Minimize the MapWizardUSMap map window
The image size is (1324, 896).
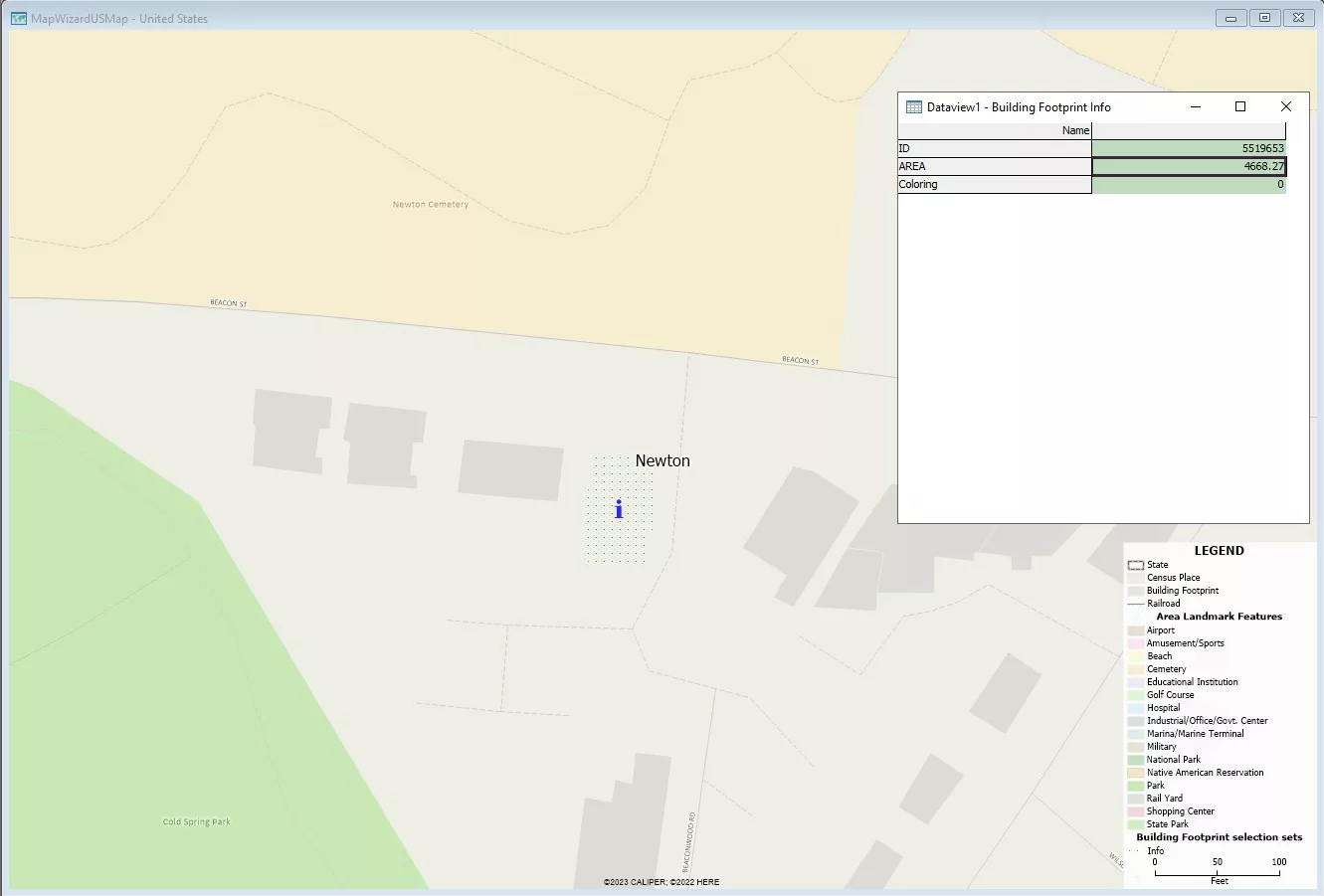click(1230, 18)
